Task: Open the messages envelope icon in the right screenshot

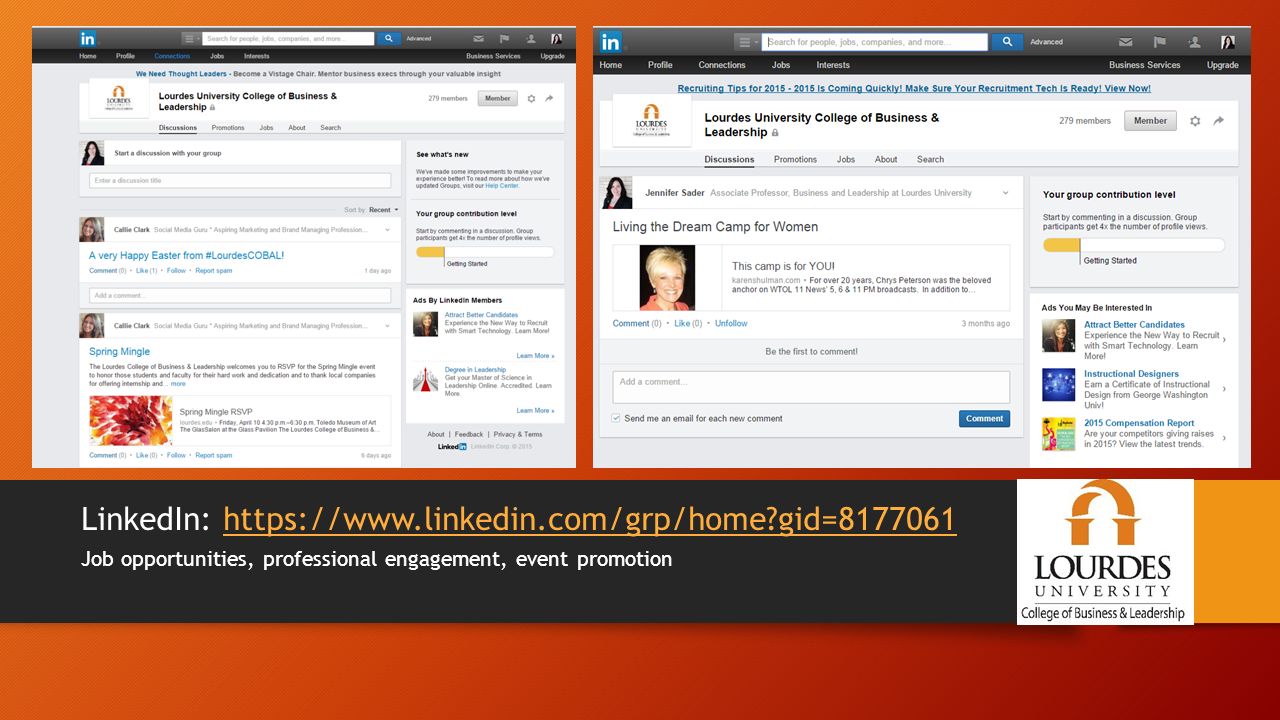Action: tap(1126, 42)
